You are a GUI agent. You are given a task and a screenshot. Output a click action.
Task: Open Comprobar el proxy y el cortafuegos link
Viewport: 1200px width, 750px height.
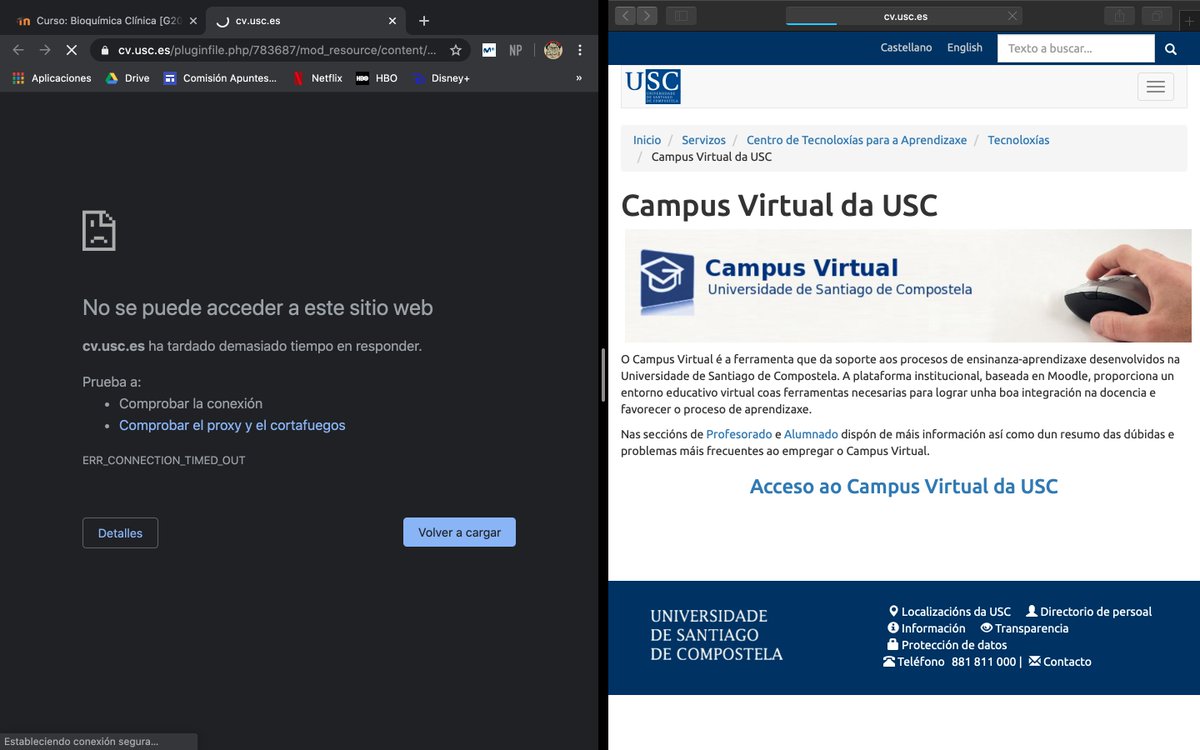(232, 425)
